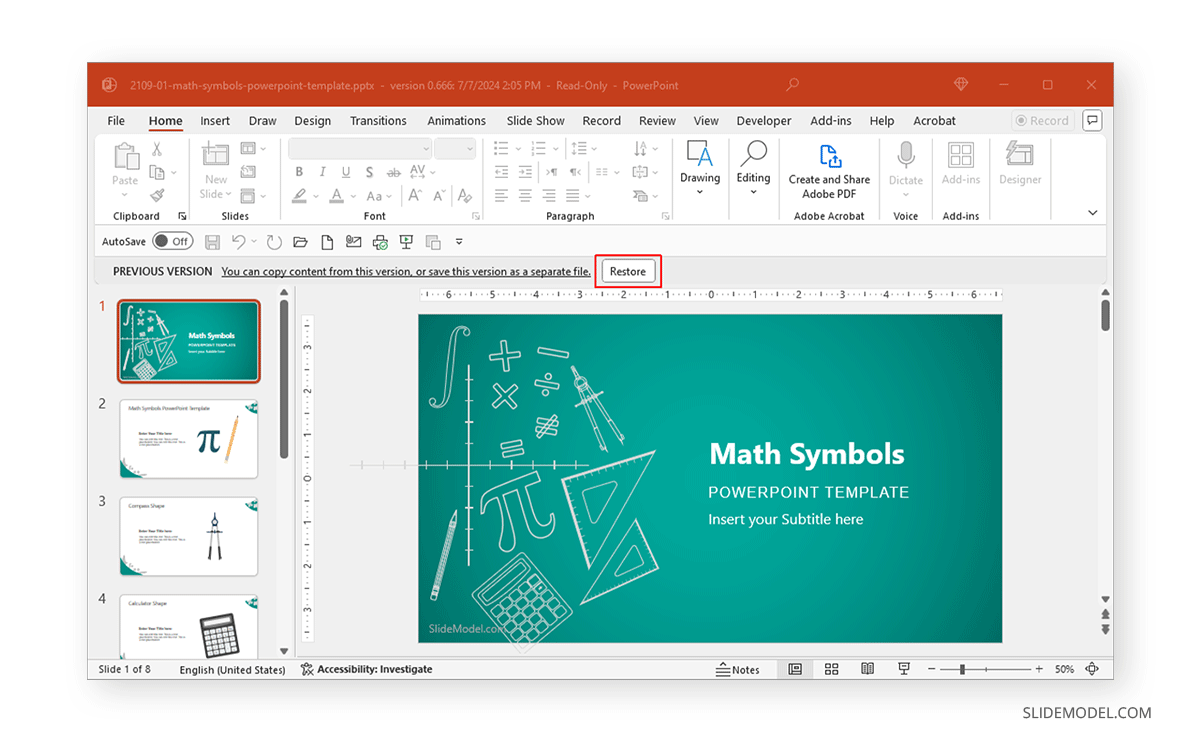Switch to the Insert tab
Viewport: 1200px width, 743px height.
(x=215, y=121)
